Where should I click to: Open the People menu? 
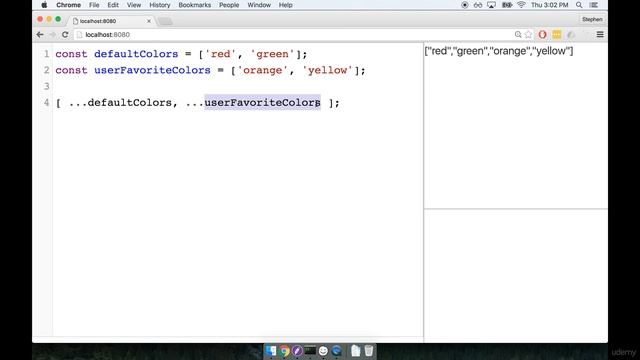coord(229,5)
